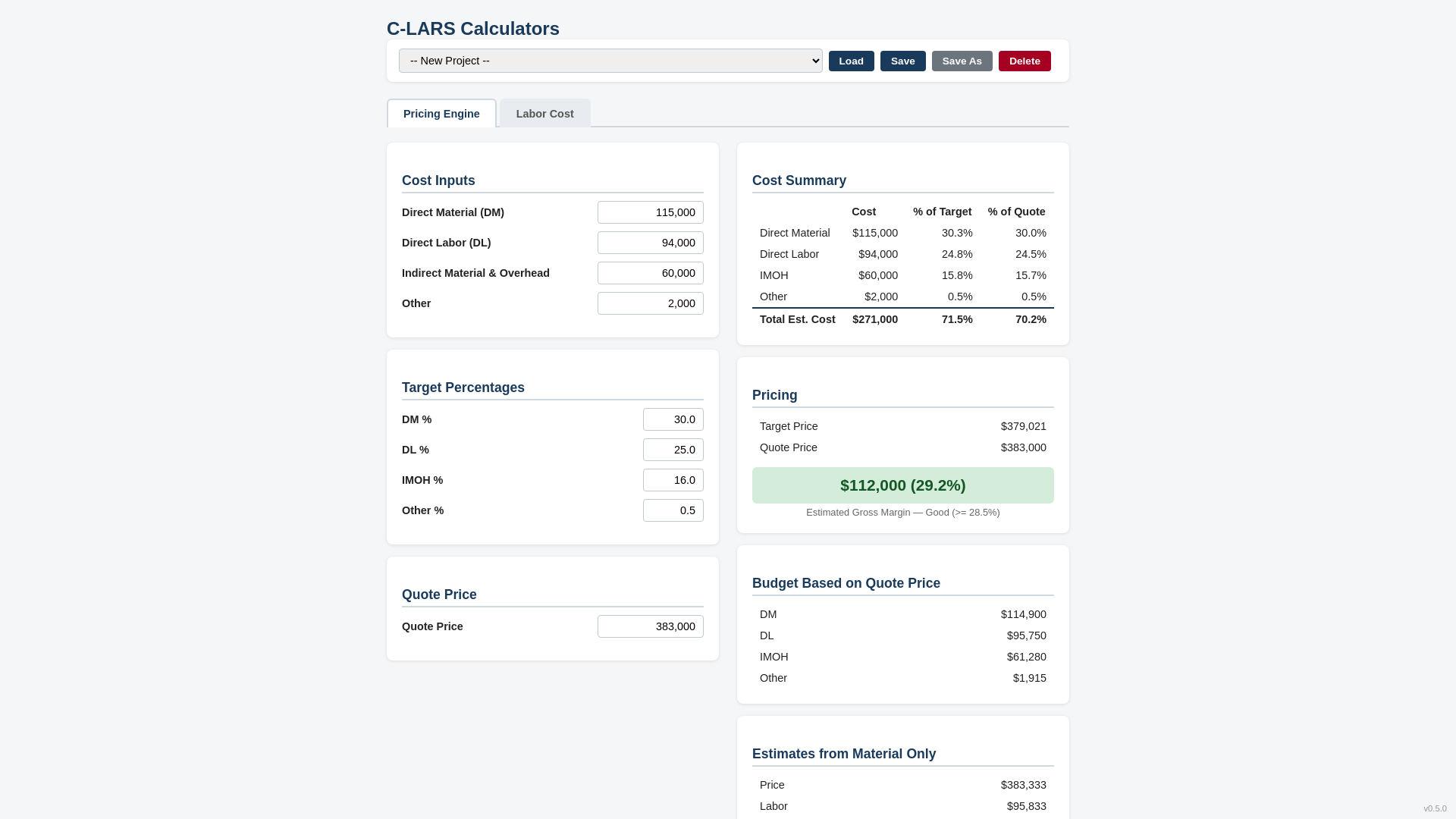
Task: Click the Estimates Price $383,333 value
Action: click(1024, 785)
